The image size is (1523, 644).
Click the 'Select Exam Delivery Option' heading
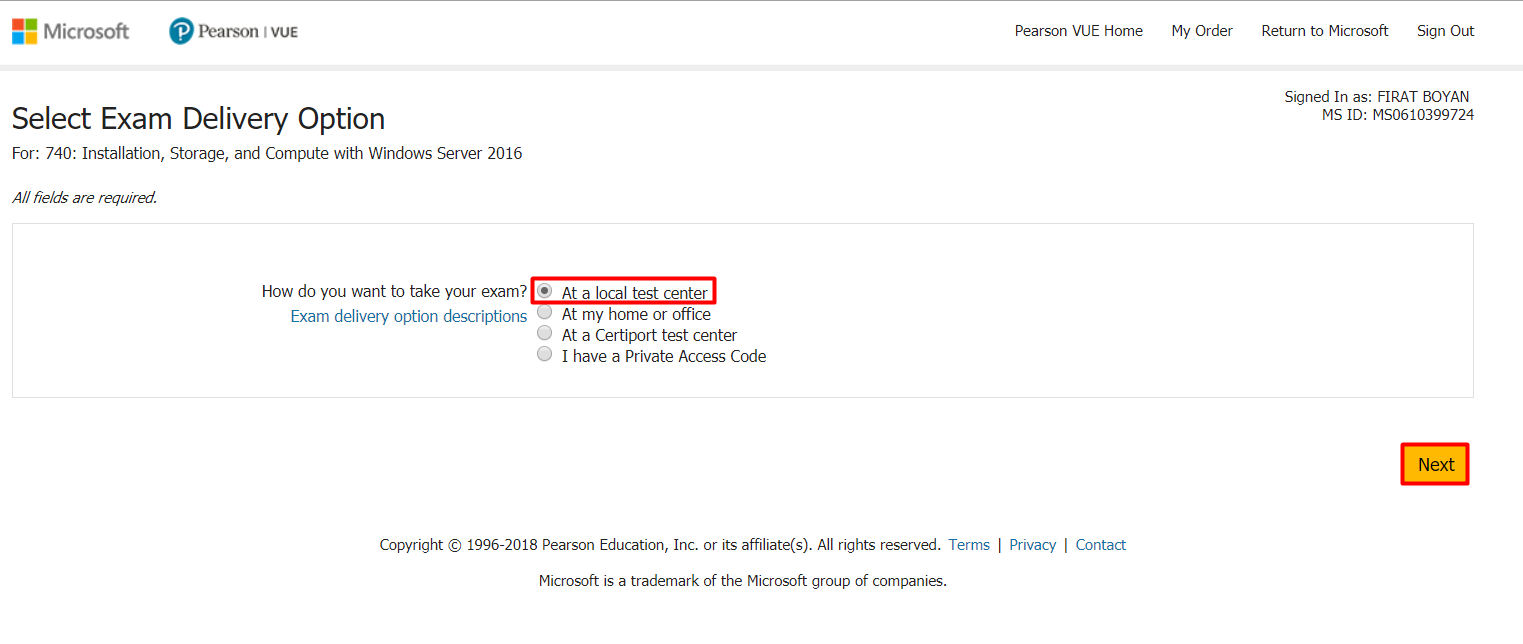pyautogui.click(x=198, y=119)
